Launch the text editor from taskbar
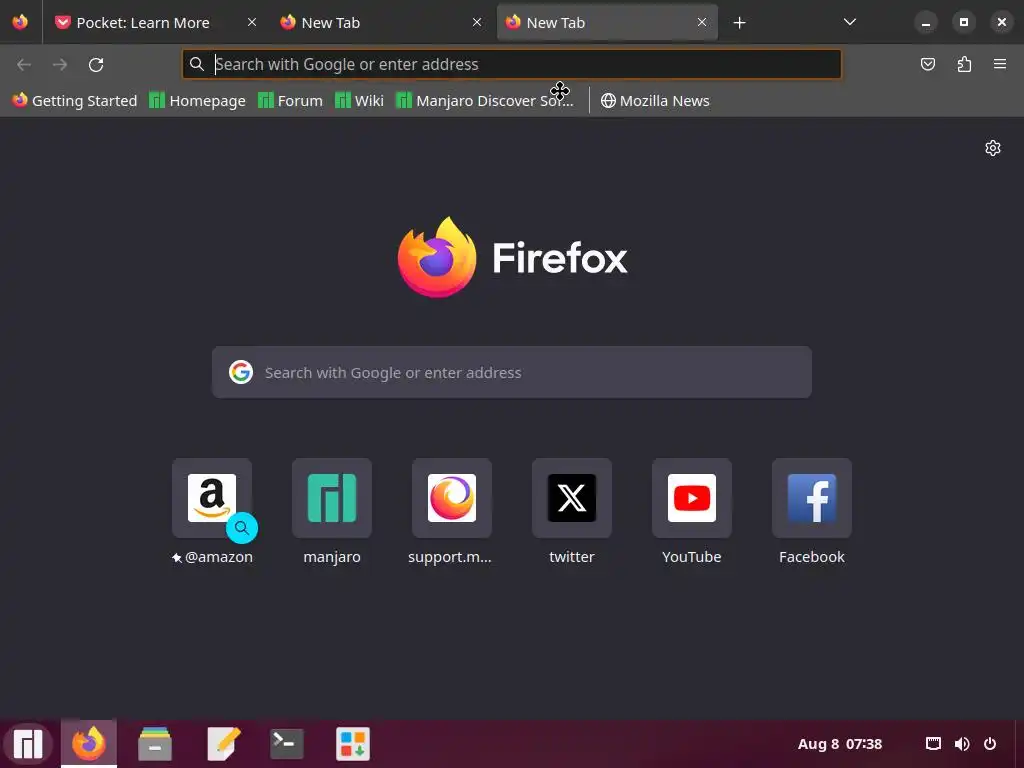 (x=223, y=744)
